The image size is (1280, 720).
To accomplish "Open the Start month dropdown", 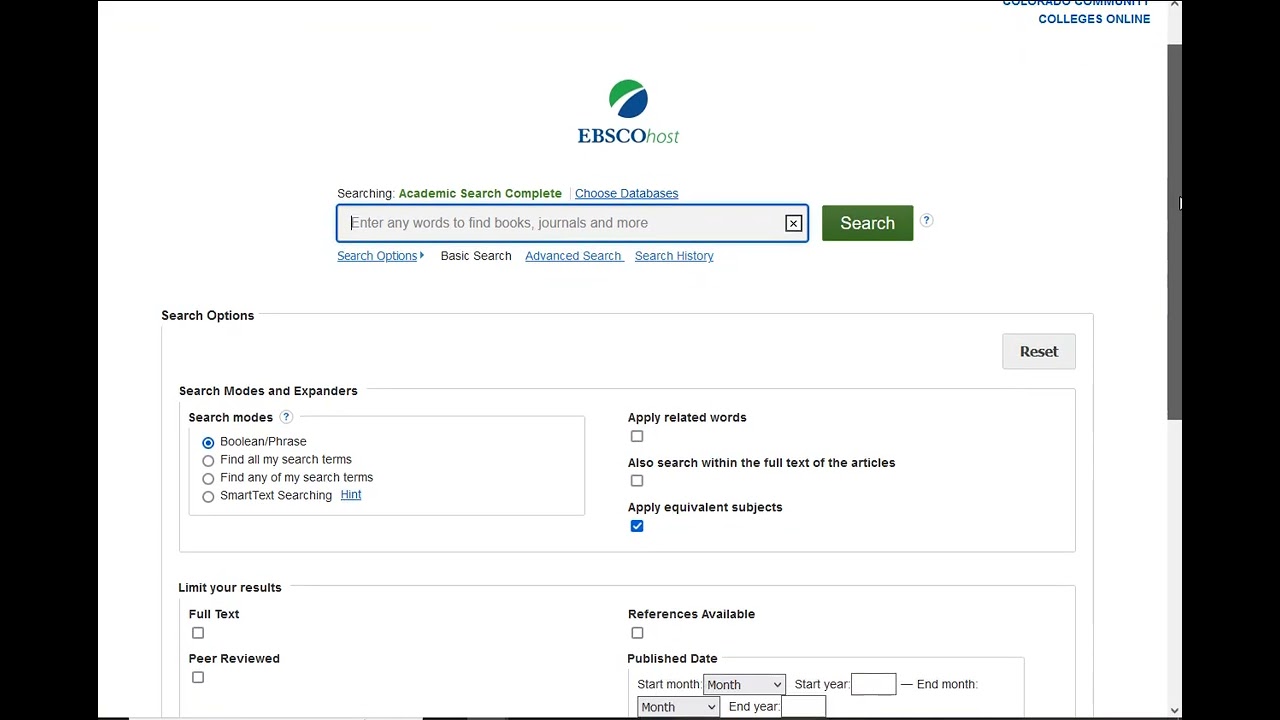I will 744,685.
